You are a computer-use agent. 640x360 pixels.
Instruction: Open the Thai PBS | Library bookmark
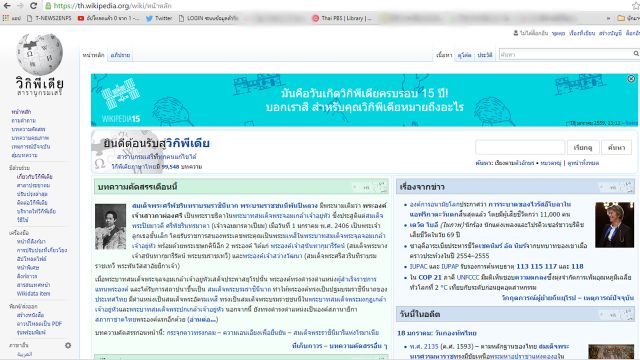click(342, 18)
